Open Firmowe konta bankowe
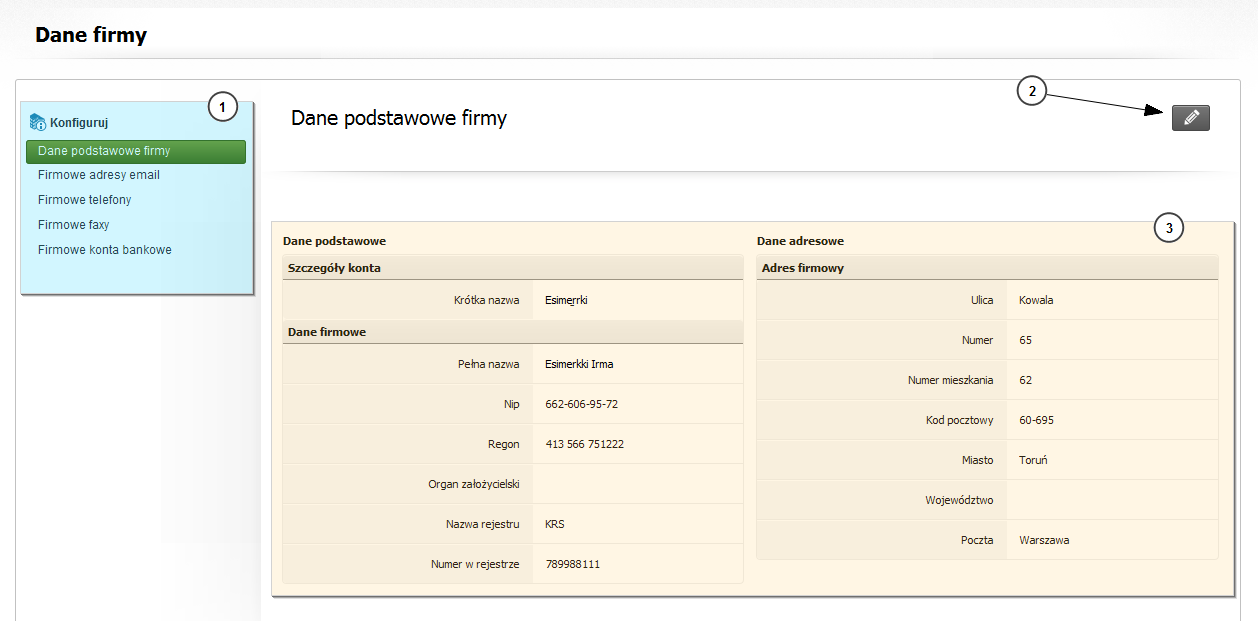Screen dimensions: 1258x621 [105, 250]
